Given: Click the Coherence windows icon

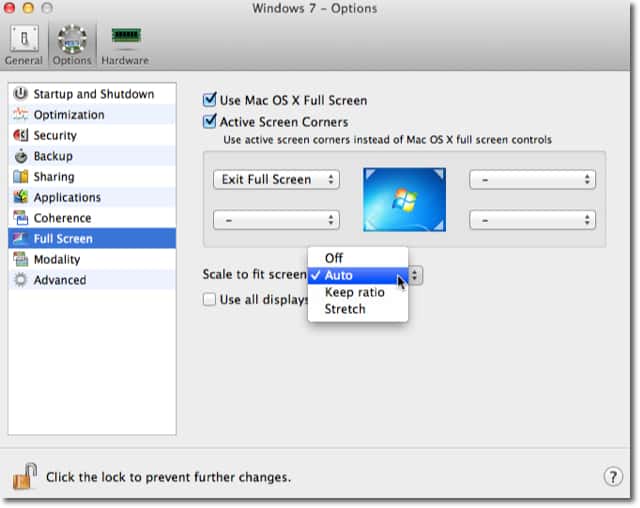Looking at the screenshot, I should (20, 218).
